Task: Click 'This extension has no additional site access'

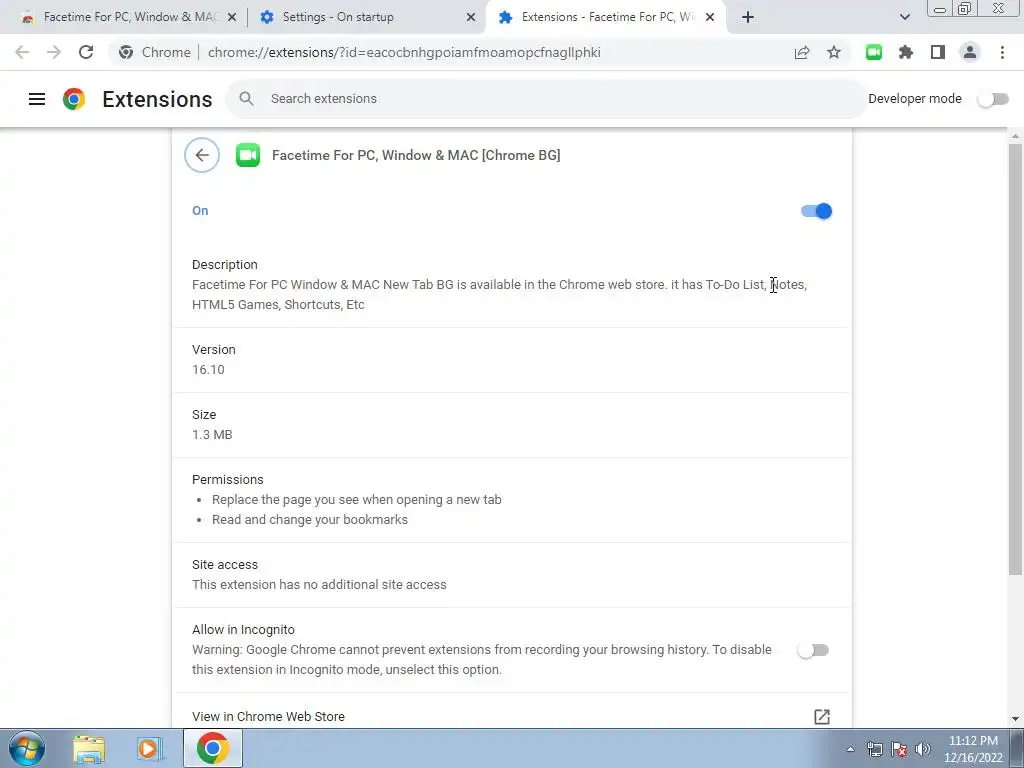Action: click(x=319, y=584)
